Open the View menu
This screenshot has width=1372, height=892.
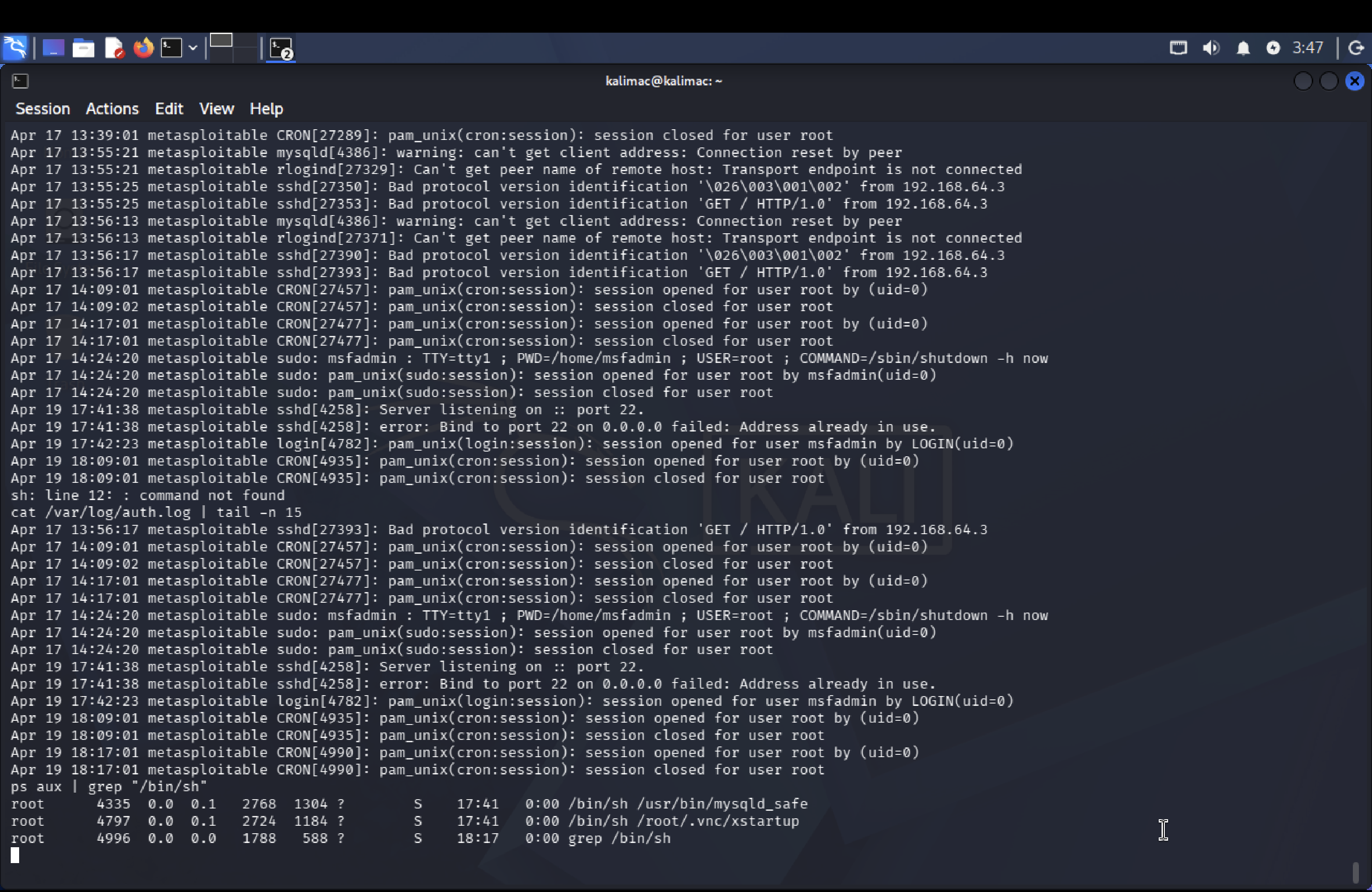(x=216, y=108)
